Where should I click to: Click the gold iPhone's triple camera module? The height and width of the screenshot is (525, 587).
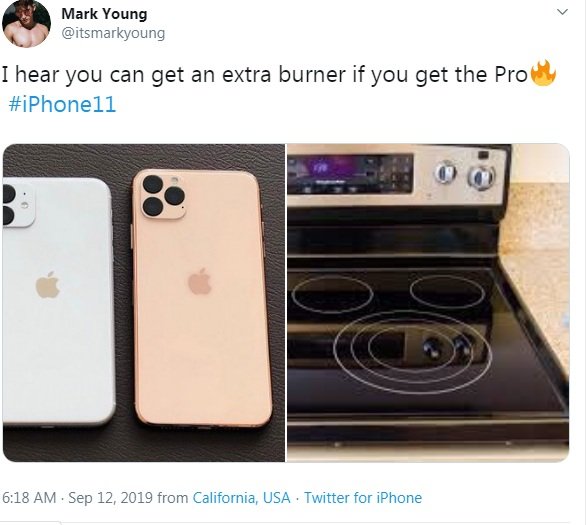pyautogui.click(x=164, y=196)
